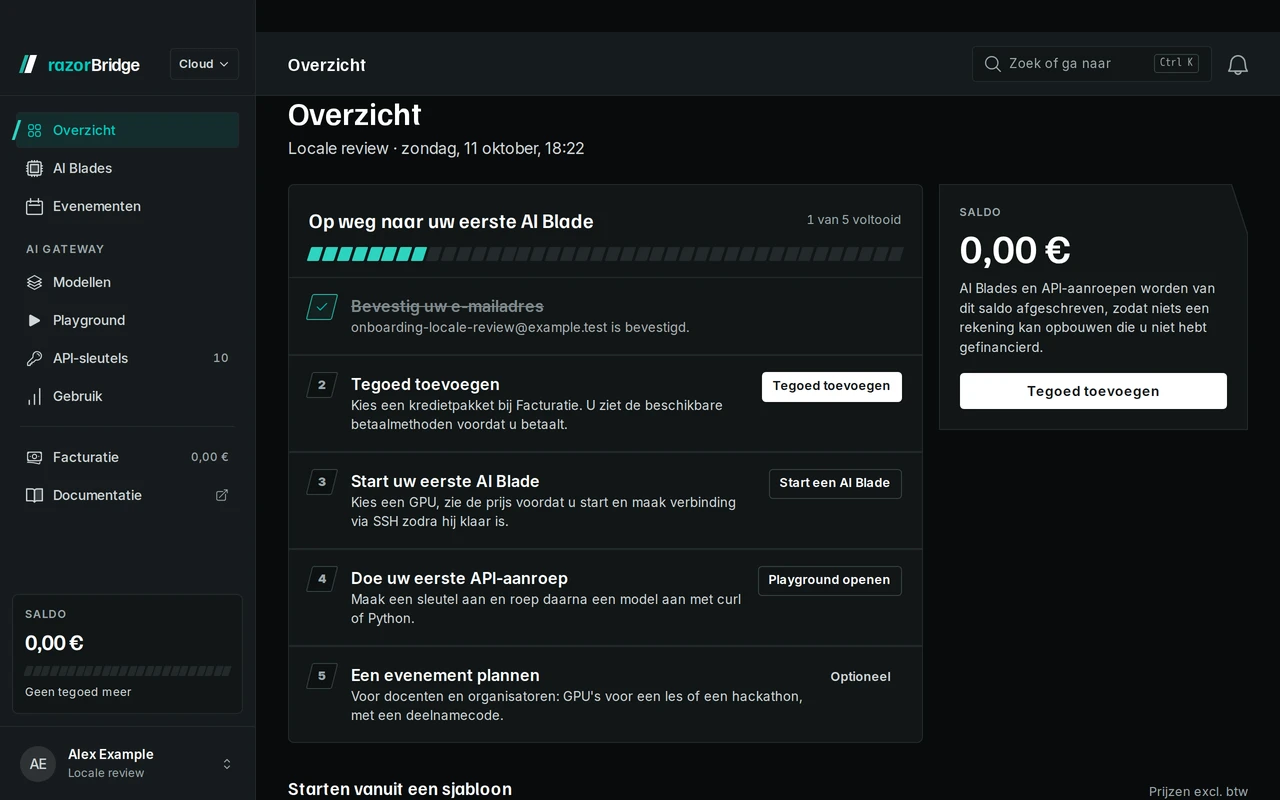Click the onboarding progress bar
The height and width of the screenshot is (800, 1280).
click(x=605, y=254)
